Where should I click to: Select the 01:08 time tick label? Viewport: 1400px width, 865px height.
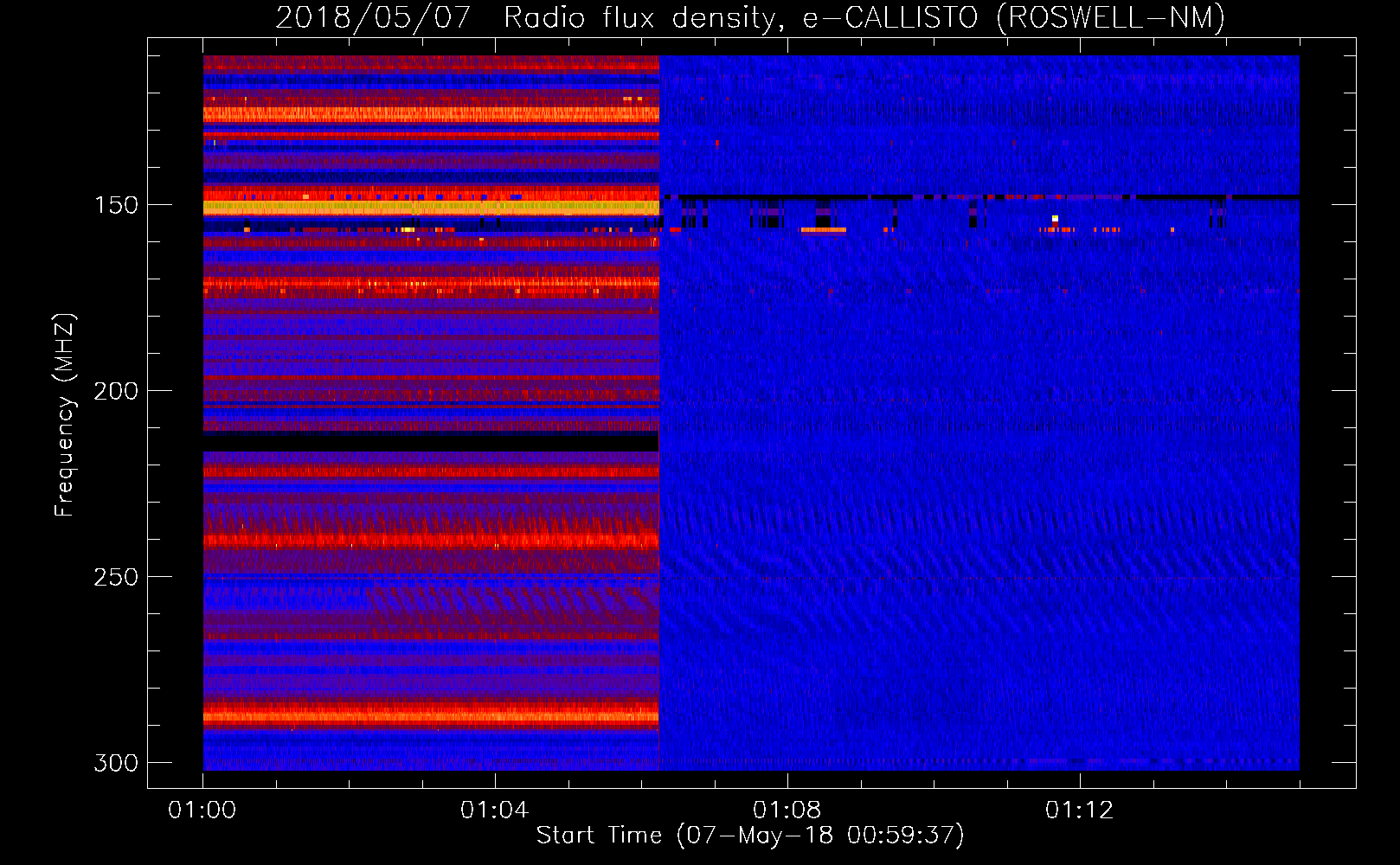787,810
